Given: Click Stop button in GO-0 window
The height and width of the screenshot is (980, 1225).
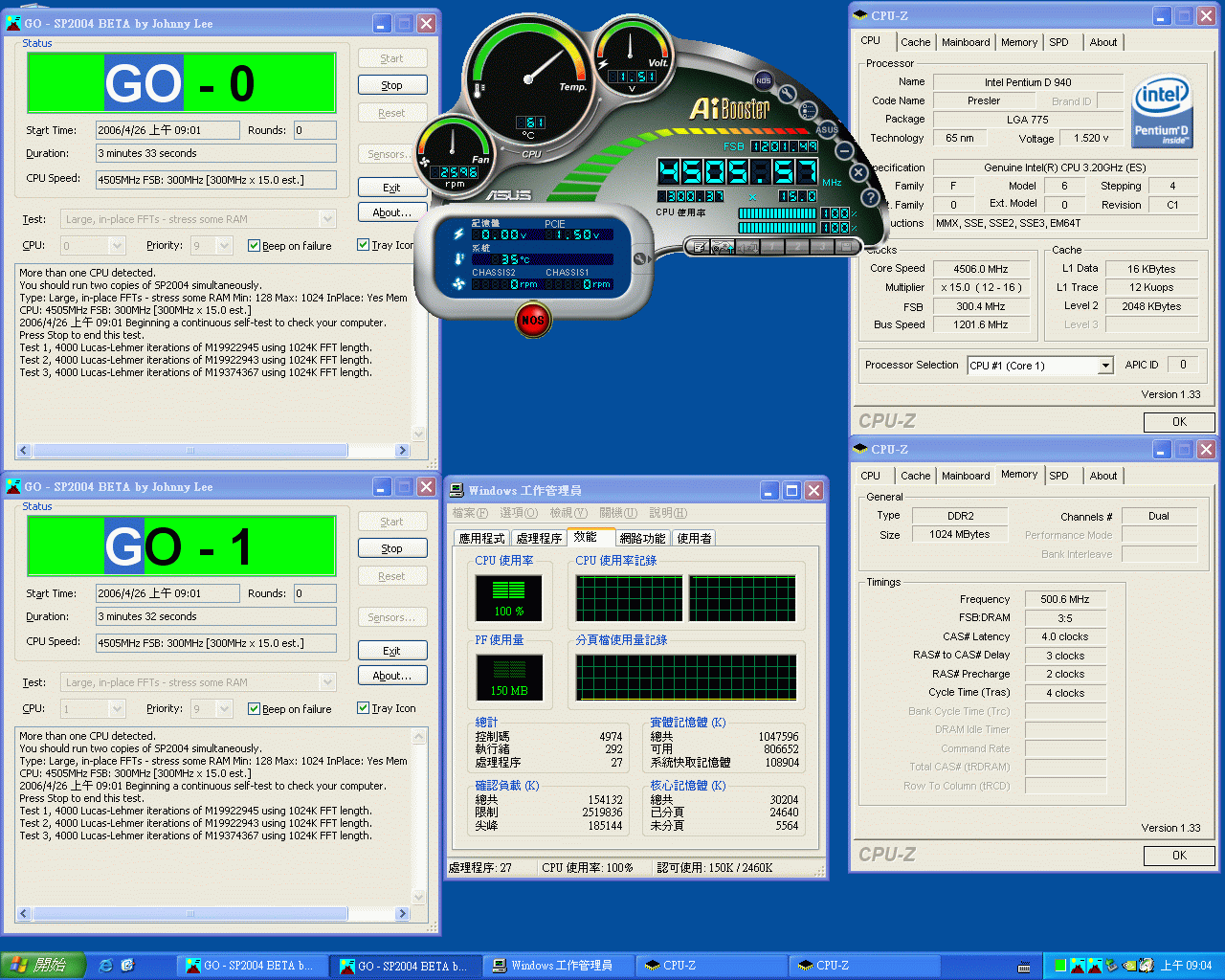Looking at the screenshot, I should point(392,85).
